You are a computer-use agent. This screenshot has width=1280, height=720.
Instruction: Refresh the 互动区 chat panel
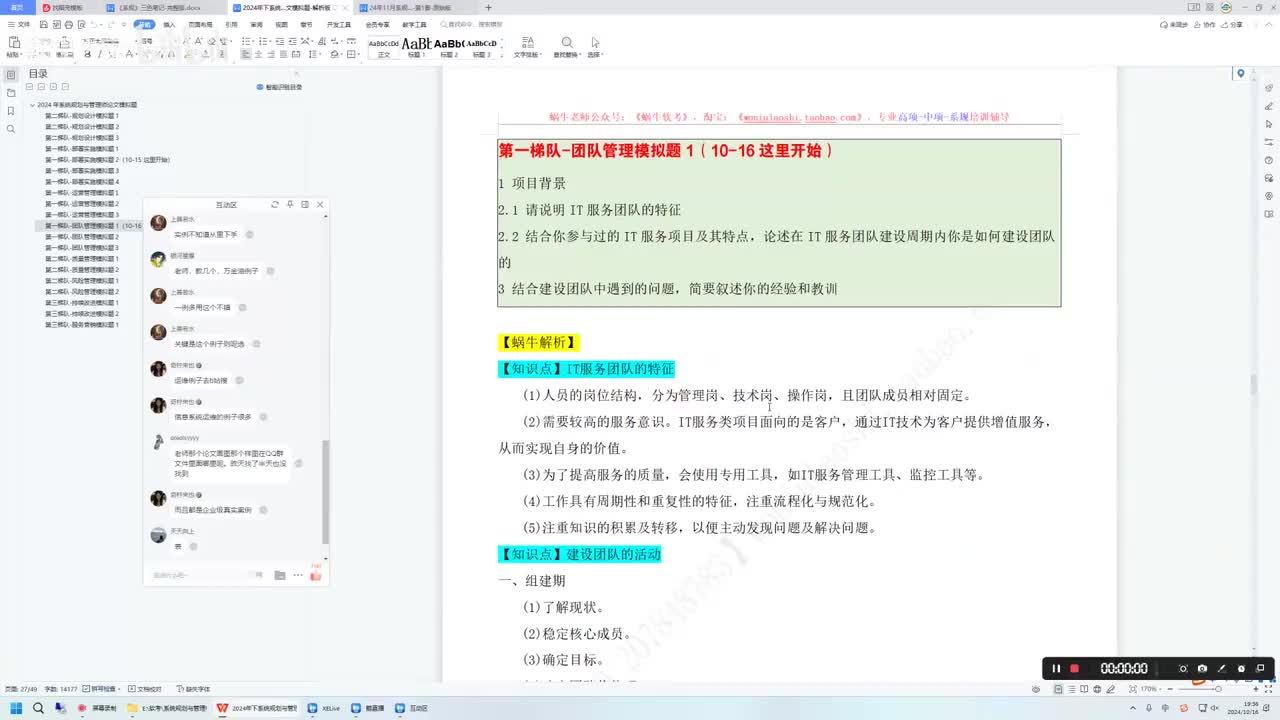pyautogui.click(x=275, y=204)
